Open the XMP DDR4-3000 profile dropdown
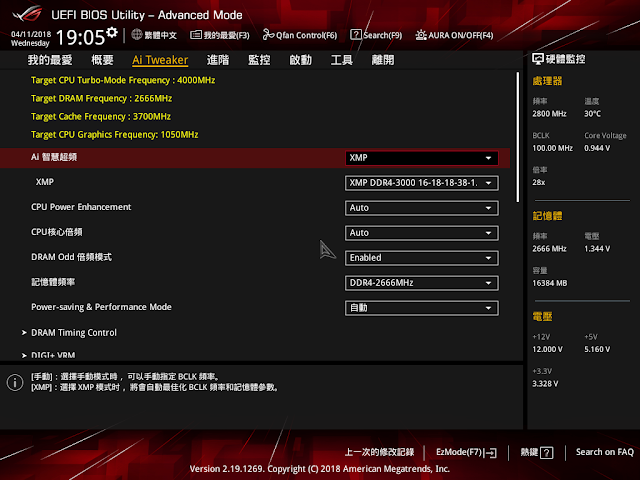Image resolution: width=640 pixels, height=480 pixels. (x=422, y=183)
